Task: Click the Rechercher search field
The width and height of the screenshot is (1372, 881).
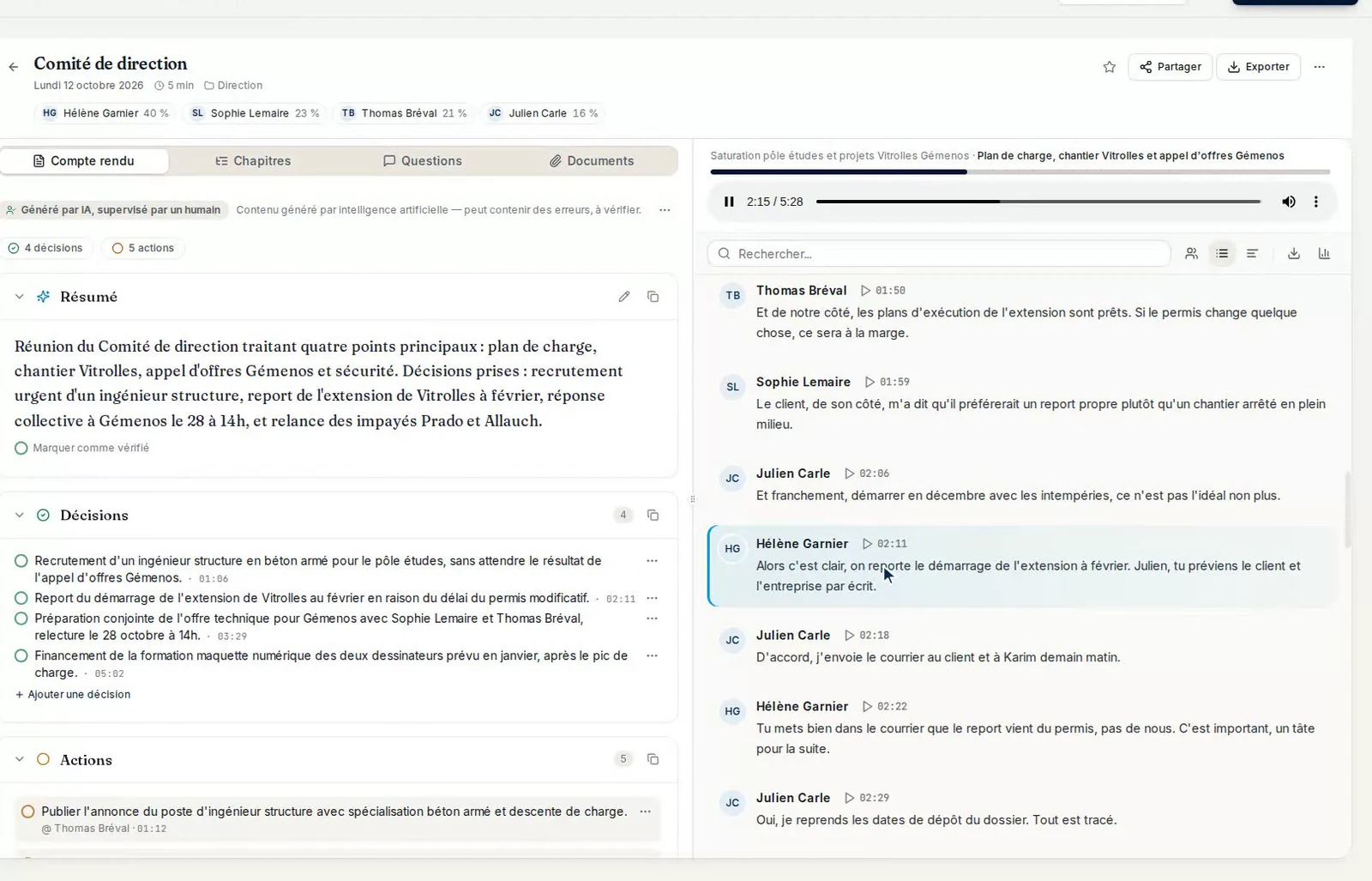Action: 939,254
